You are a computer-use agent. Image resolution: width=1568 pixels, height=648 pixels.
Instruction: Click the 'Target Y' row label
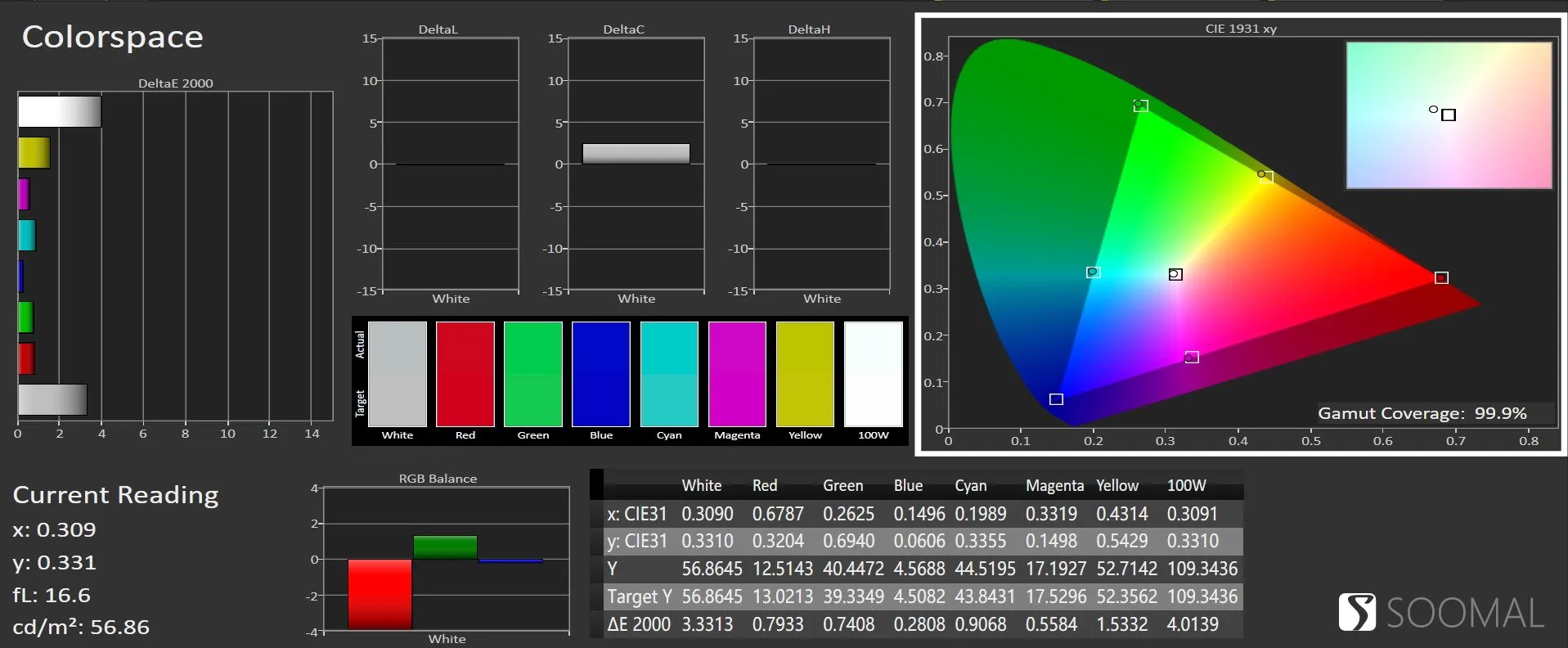pos(640,596)
